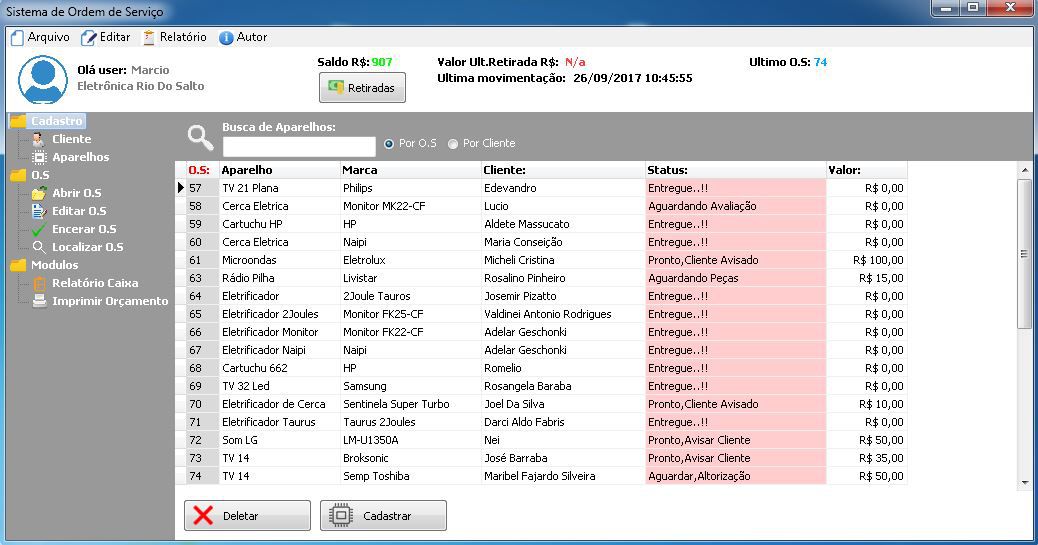Open the Arquivo menu
The height and width of the screenshot is (545, 1038).
tap(40, 37)
